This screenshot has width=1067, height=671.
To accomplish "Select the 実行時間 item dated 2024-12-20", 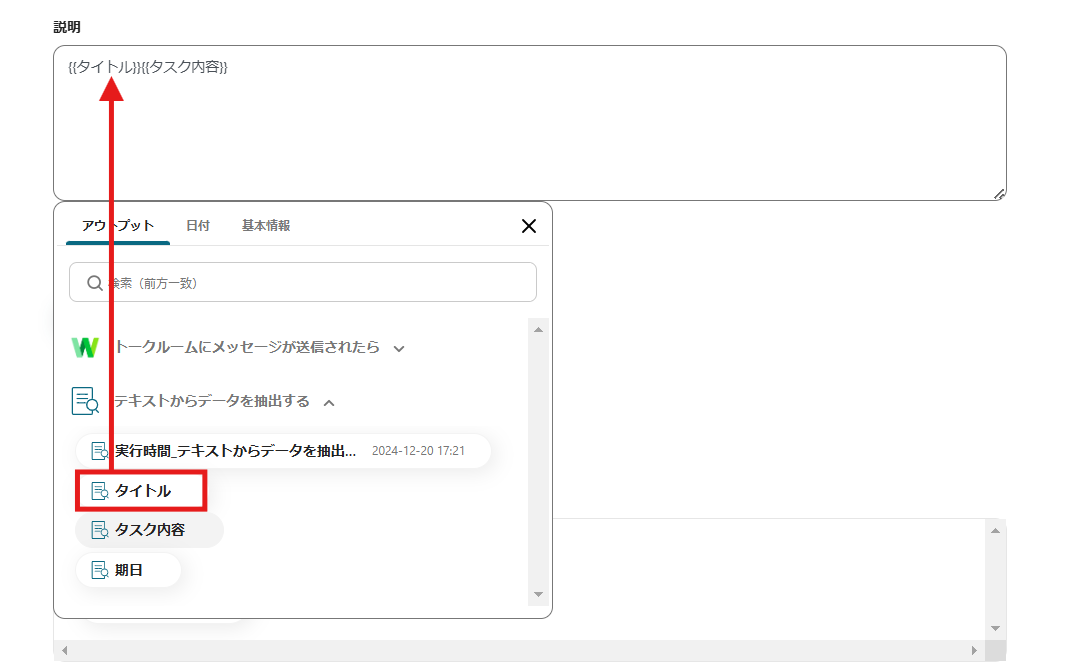I will click(x=250, y=450).
